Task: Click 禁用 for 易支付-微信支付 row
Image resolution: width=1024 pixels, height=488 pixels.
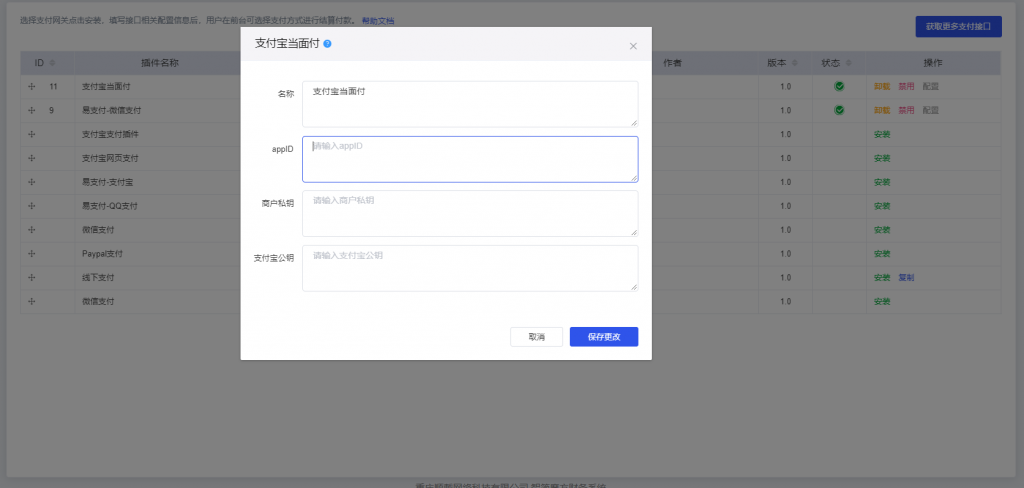Action: pos(906,110)
